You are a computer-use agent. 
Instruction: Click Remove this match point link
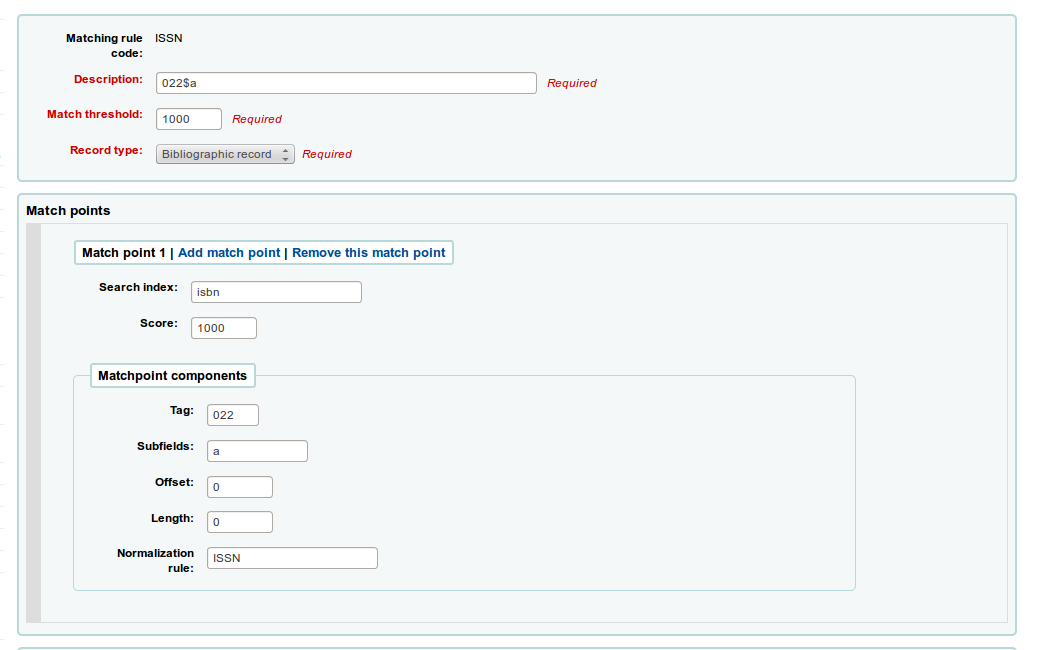(x=368, y=253)
